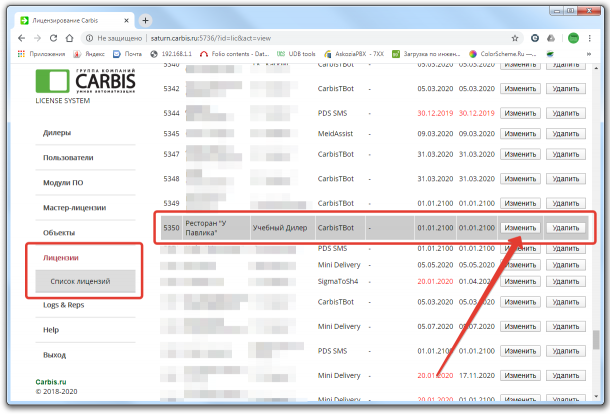Screen dimensions: 610x414
Task: Open a new browser tab
Action: pyautogui.click(x=146, y=19)
